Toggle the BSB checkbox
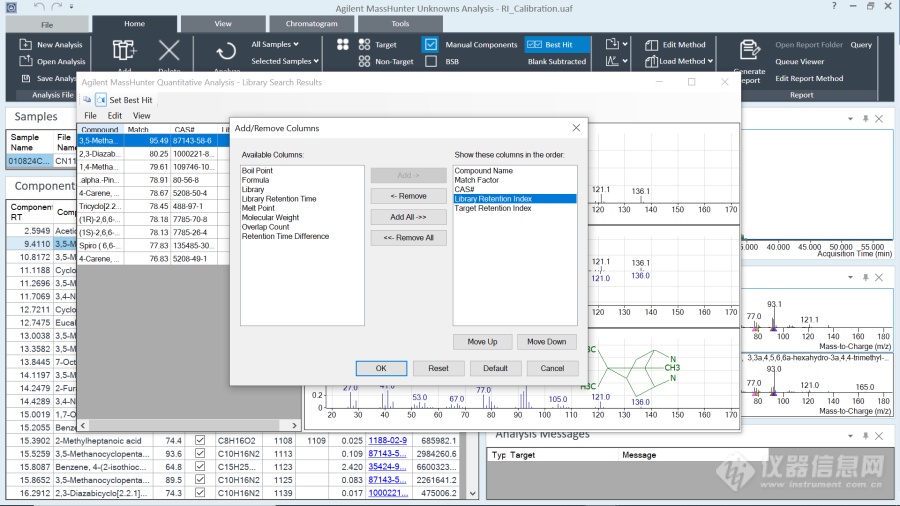 click(x=430, y=61)
